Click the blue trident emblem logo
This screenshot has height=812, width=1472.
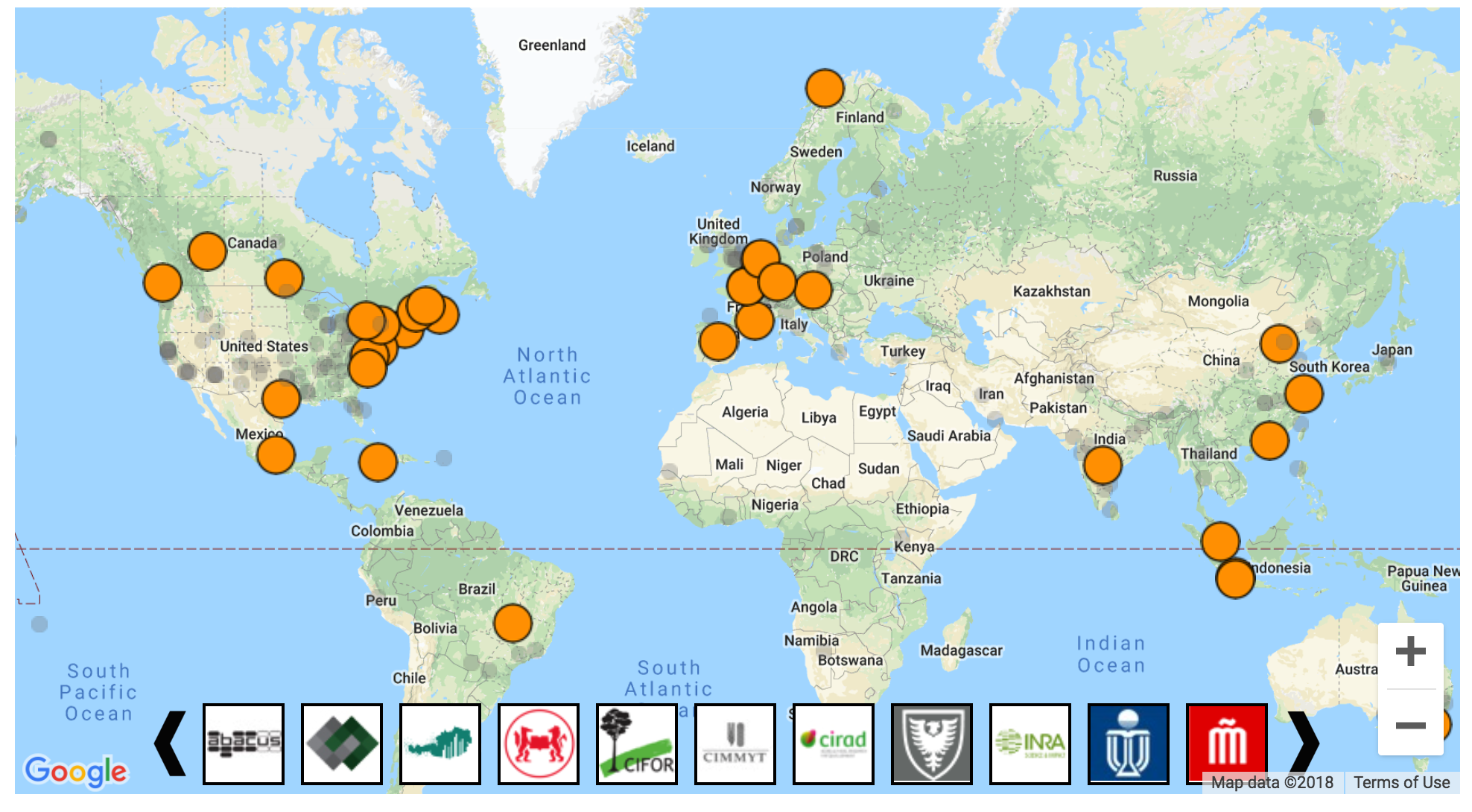pos(1129,743)
